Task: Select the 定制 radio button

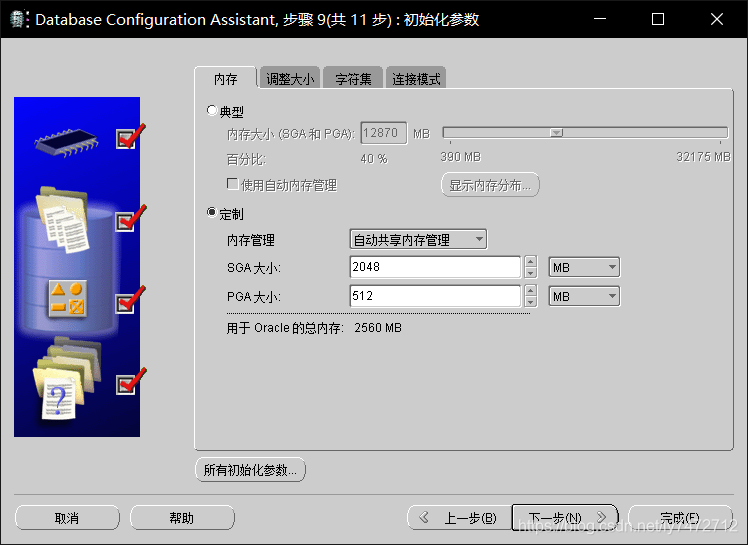Action: pyautogui.click(x=212, y=212)
